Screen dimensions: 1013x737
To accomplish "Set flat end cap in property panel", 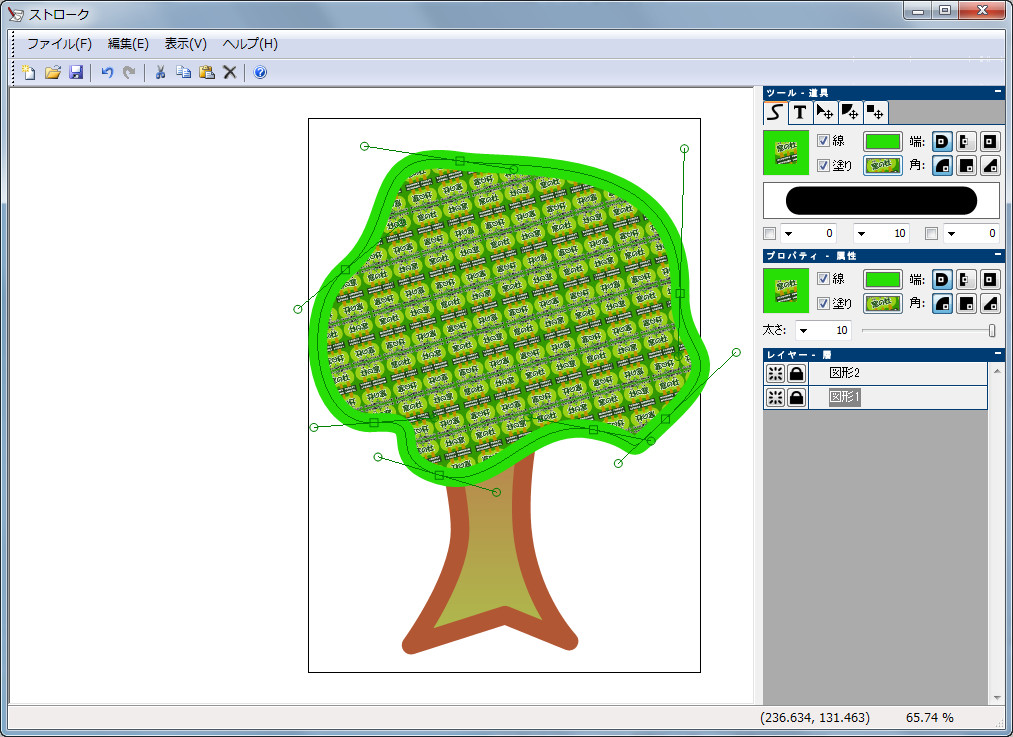I will [966, 280].
